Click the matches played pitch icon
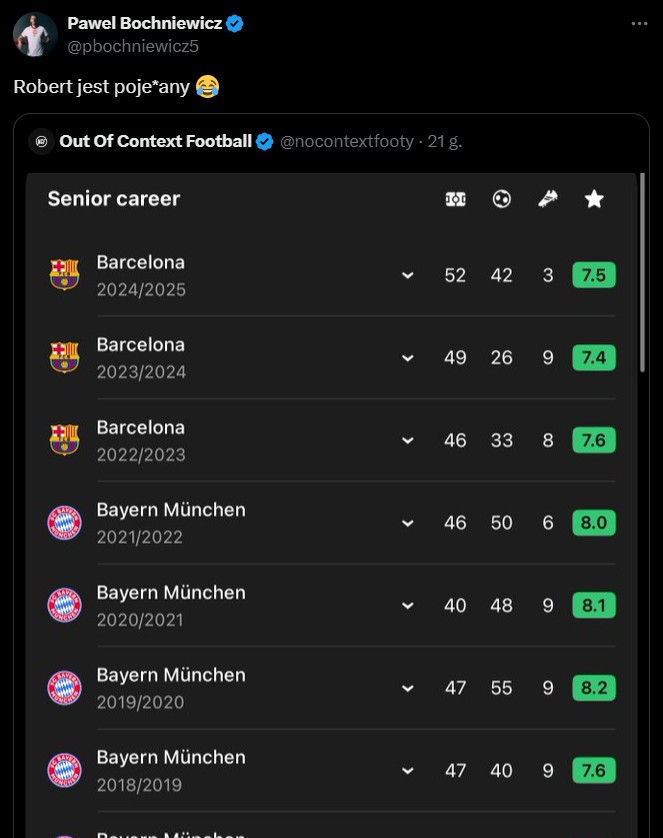 (x=456, y=199)
